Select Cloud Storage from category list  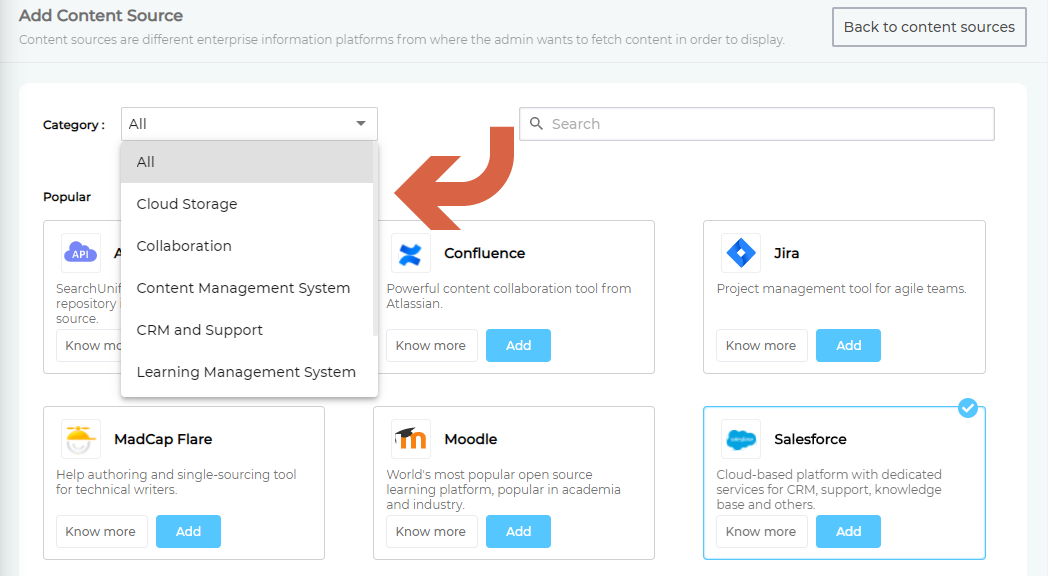tap(187, 204)
